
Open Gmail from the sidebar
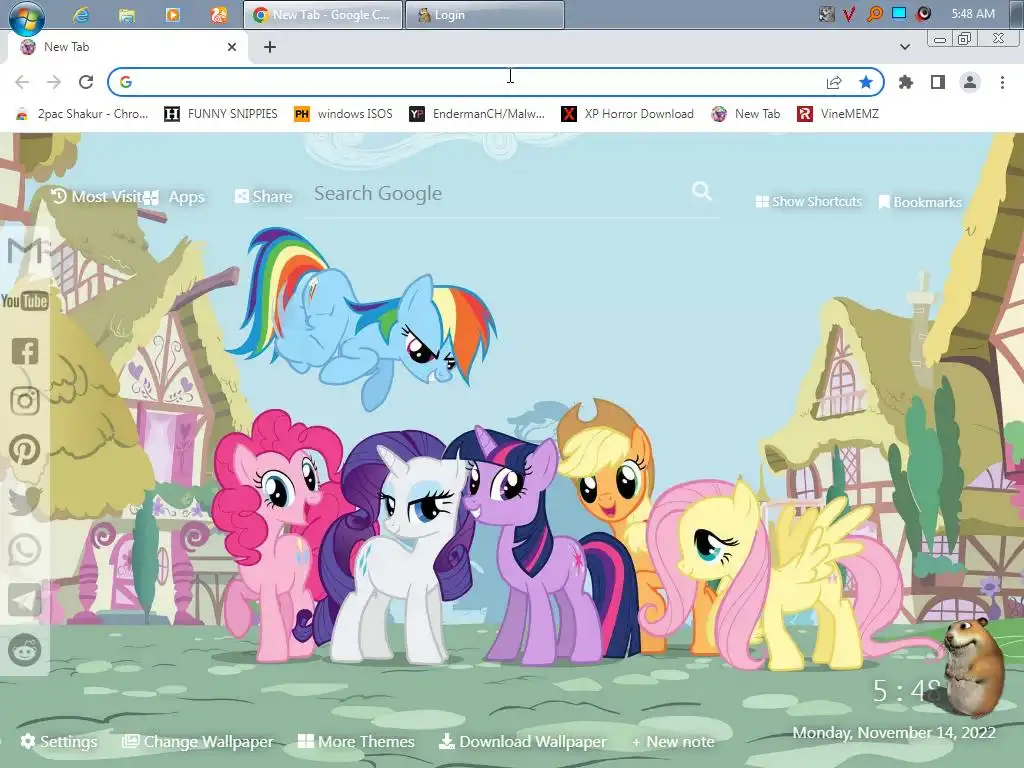point(25,251)
